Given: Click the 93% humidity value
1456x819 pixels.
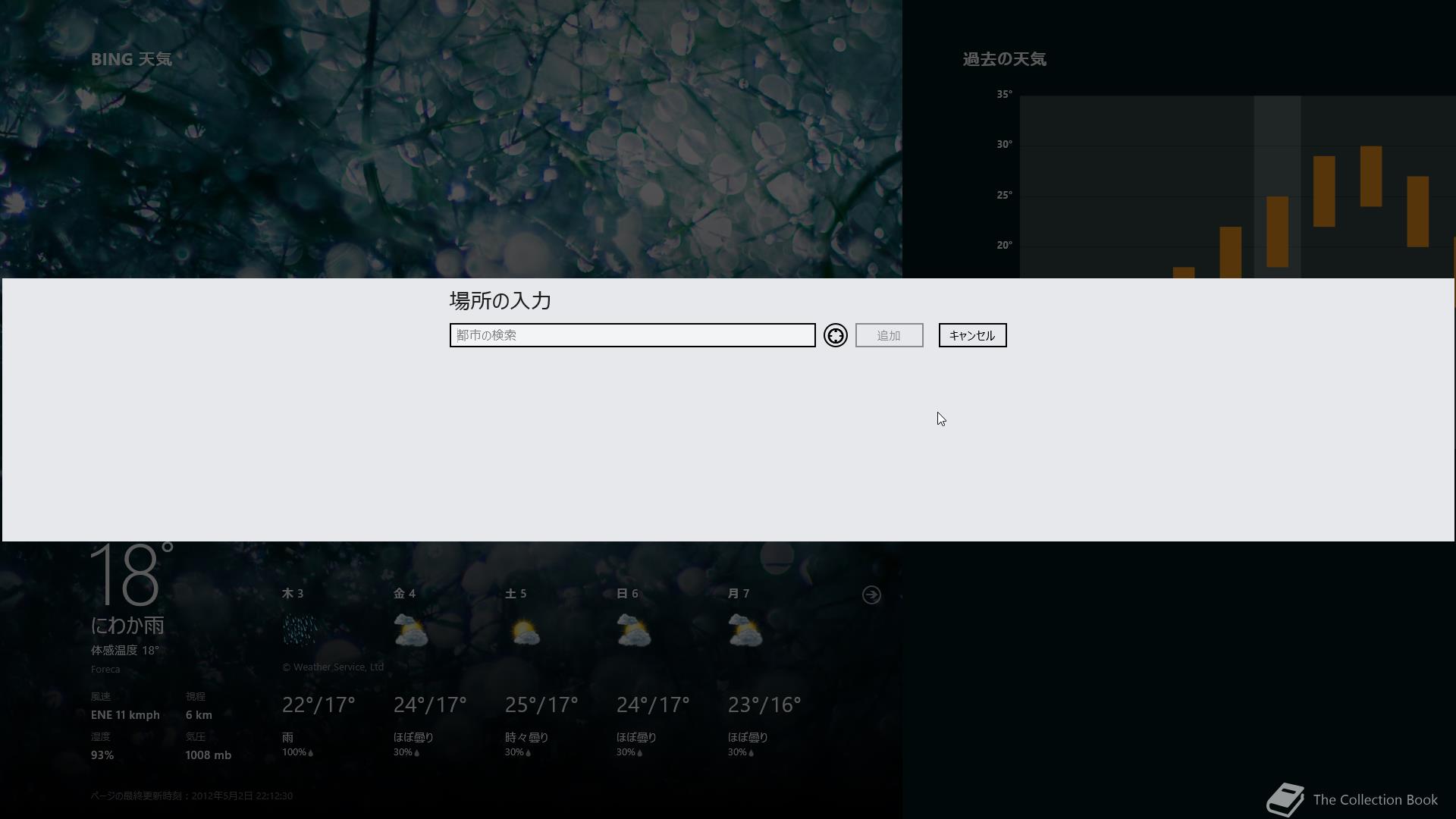Looking at the screenshot, I should (102, 755).
